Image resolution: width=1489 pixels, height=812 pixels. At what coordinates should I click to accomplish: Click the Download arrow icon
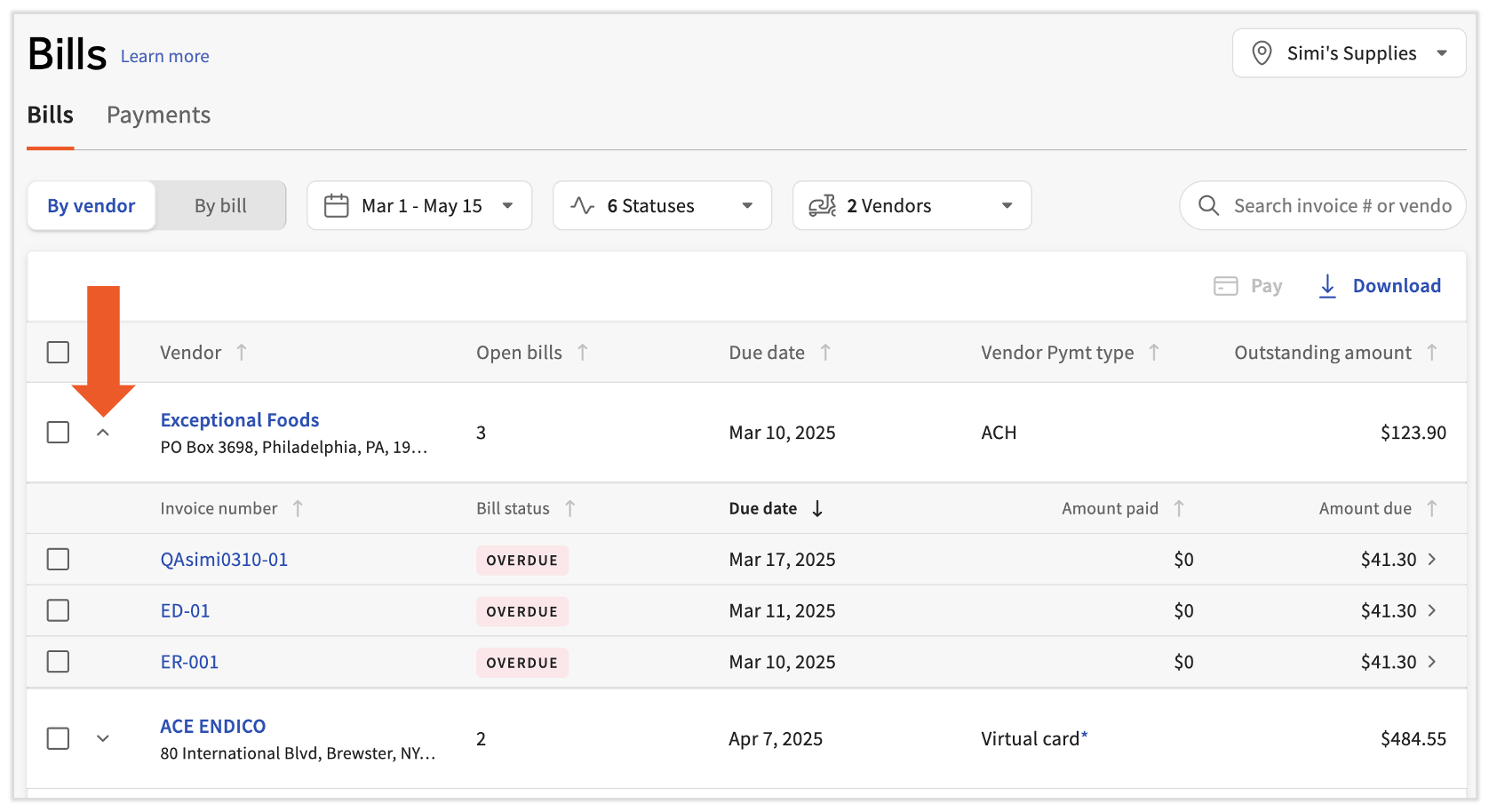click(x=1327, y=286)
